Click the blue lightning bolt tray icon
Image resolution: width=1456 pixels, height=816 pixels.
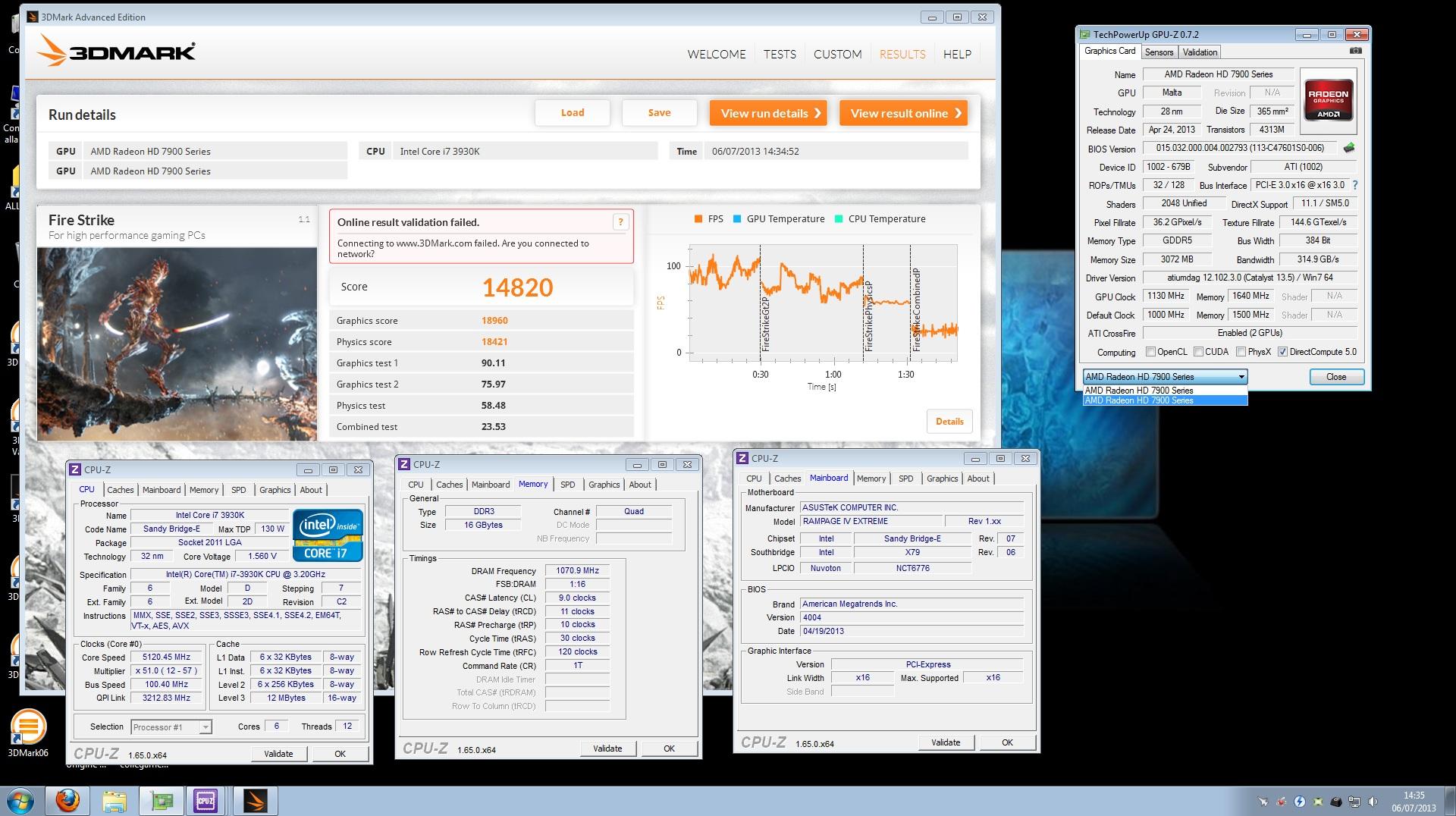coord(1300,801)
